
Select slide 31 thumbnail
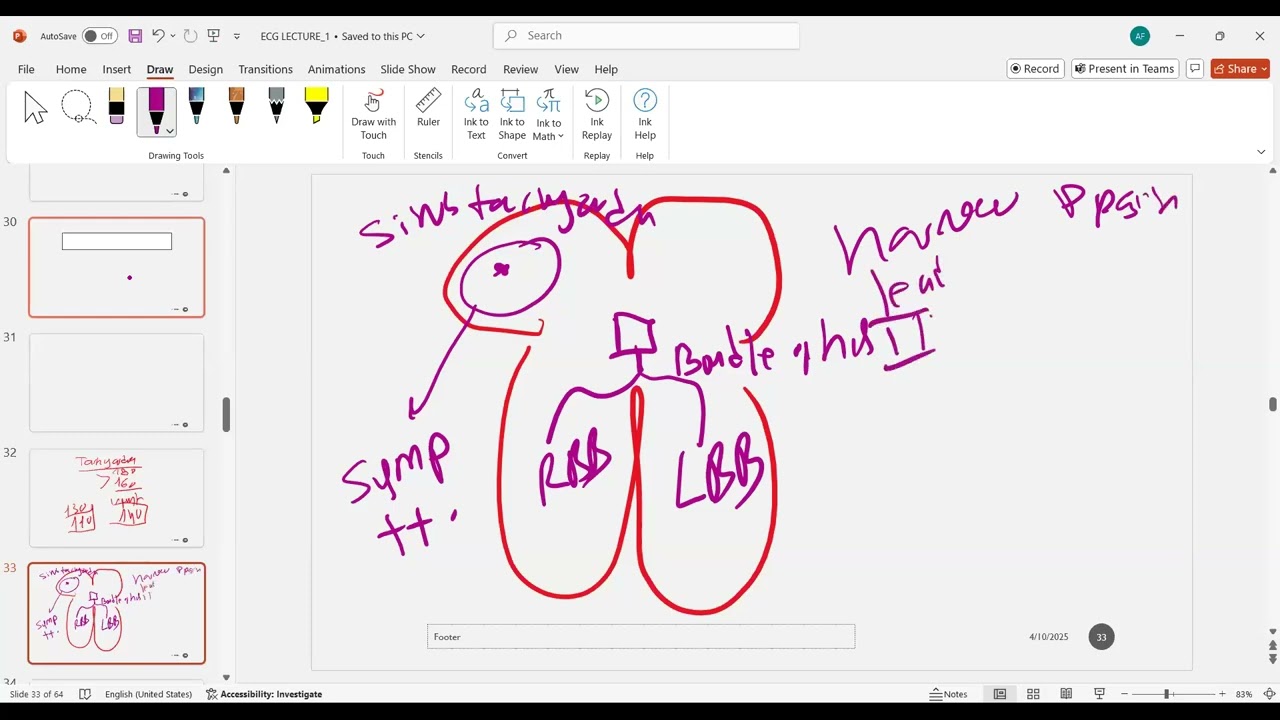point(117,382)
